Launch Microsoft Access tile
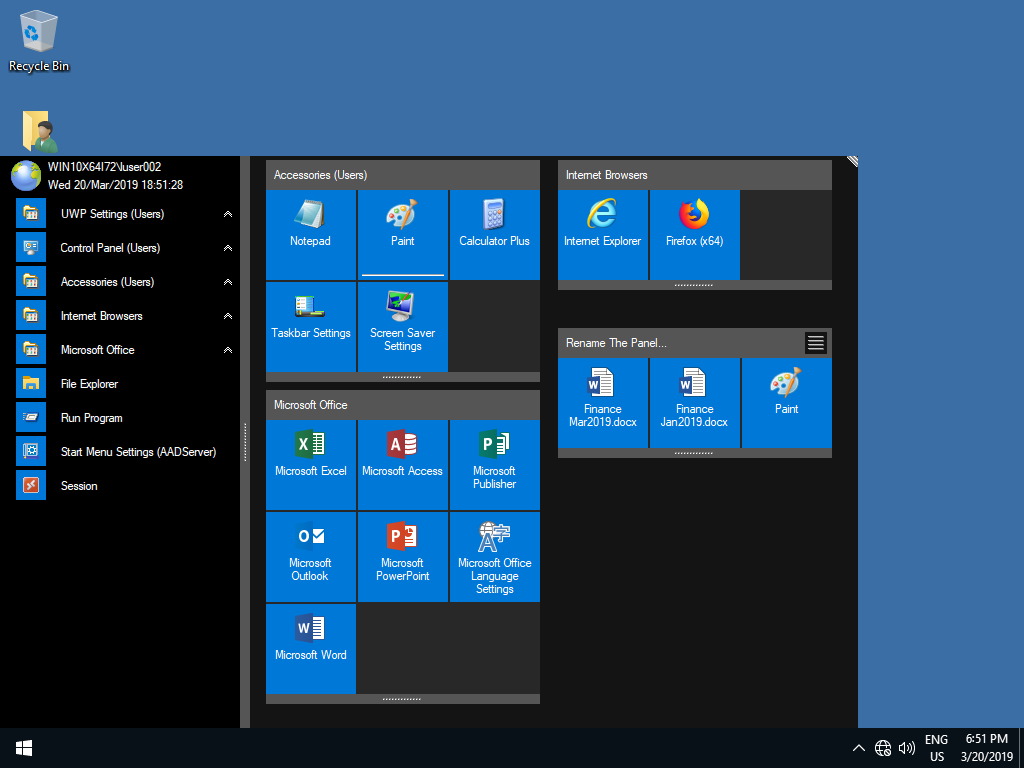Screen dimensions: 1024x768 coord(402,455)
